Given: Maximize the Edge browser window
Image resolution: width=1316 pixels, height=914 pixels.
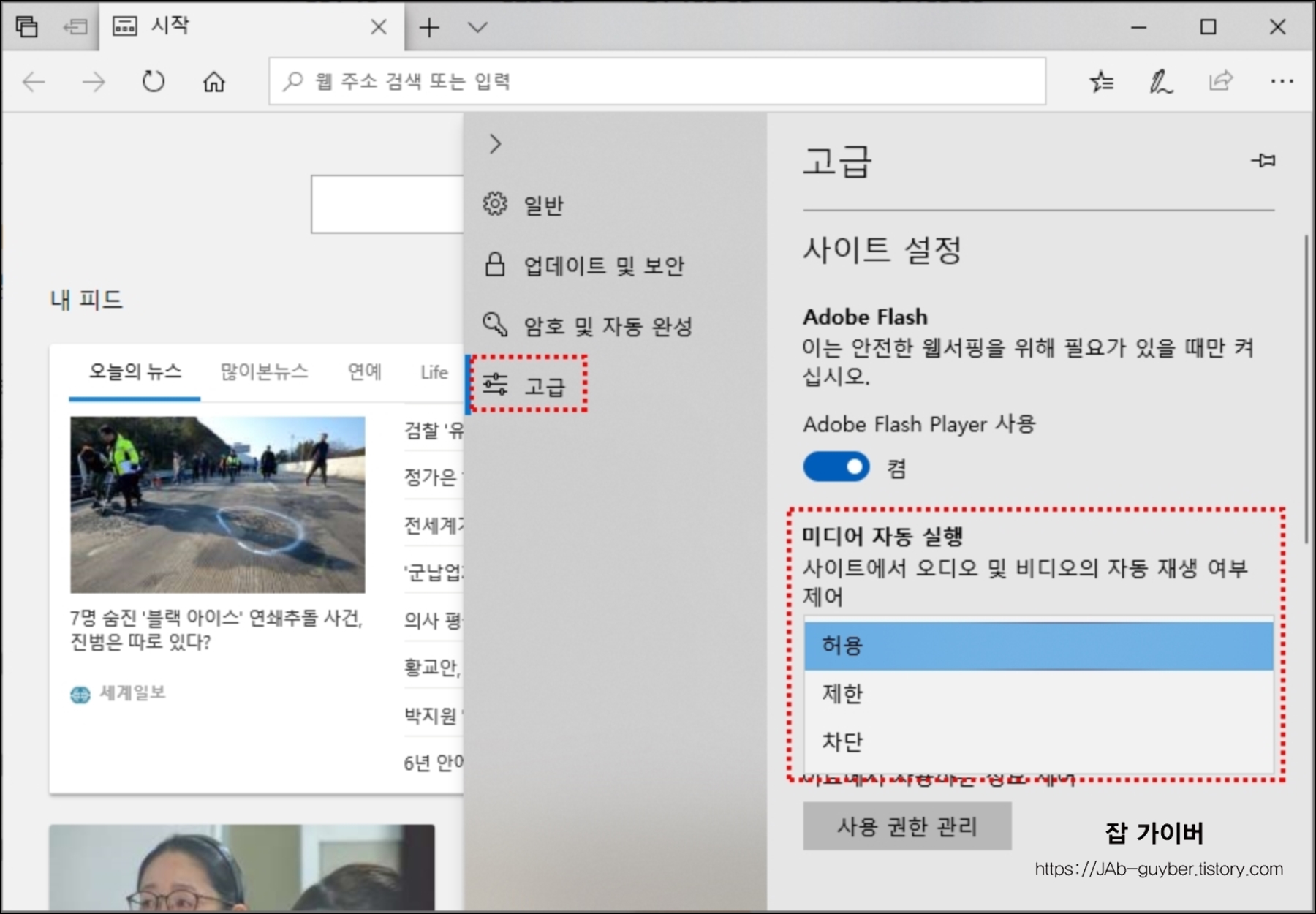Looking at the screenshot, I should [1209, 27].
